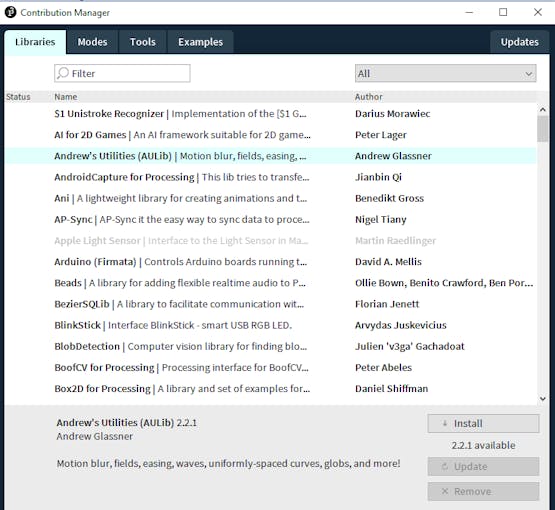Image resolution: width=555 pixels, height=510 pixels.
Task: Select the BlinkStick library entry
Action: (270, 325)
